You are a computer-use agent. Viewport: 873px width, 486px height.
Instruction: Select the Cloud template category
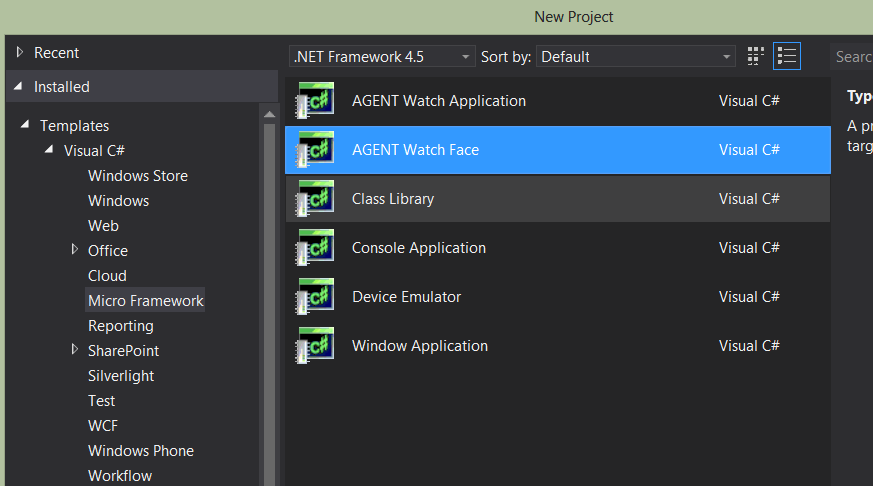[x=107, y=276]
